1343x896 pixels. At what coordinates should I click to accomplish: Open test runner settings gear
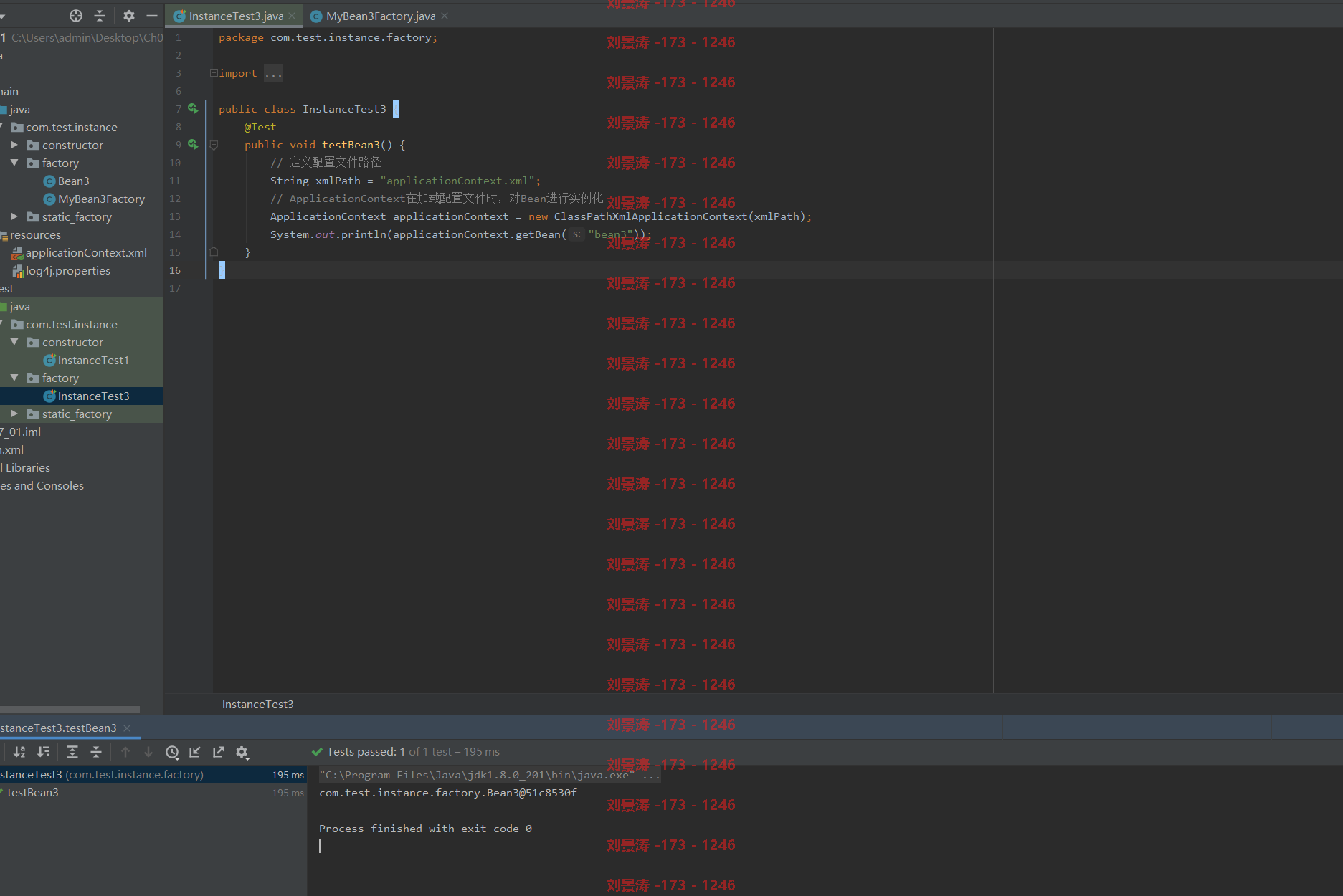pyautogui.click(x=242, y=752)
